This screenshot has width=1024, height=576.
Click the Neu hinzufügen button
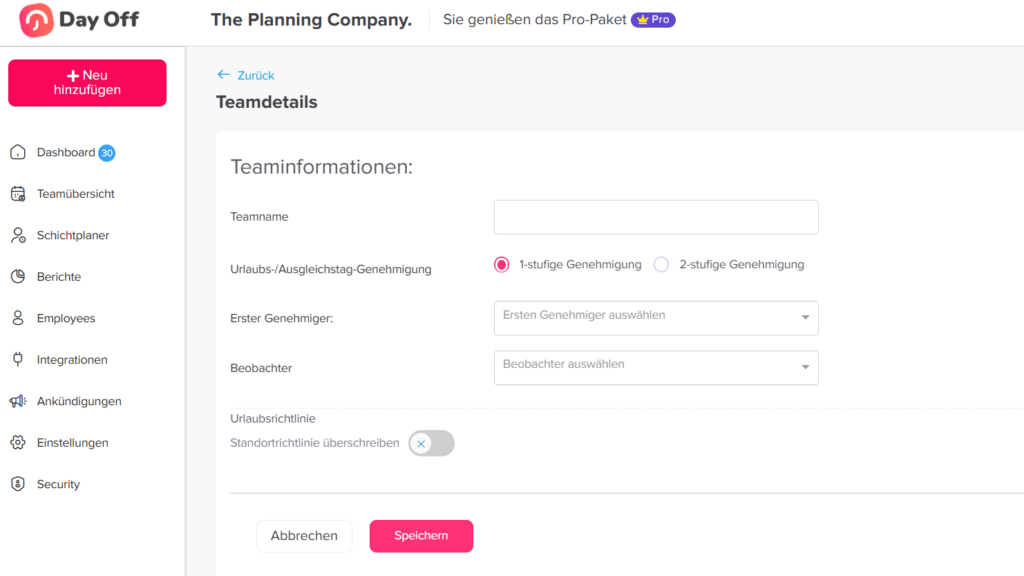(87, 83)
